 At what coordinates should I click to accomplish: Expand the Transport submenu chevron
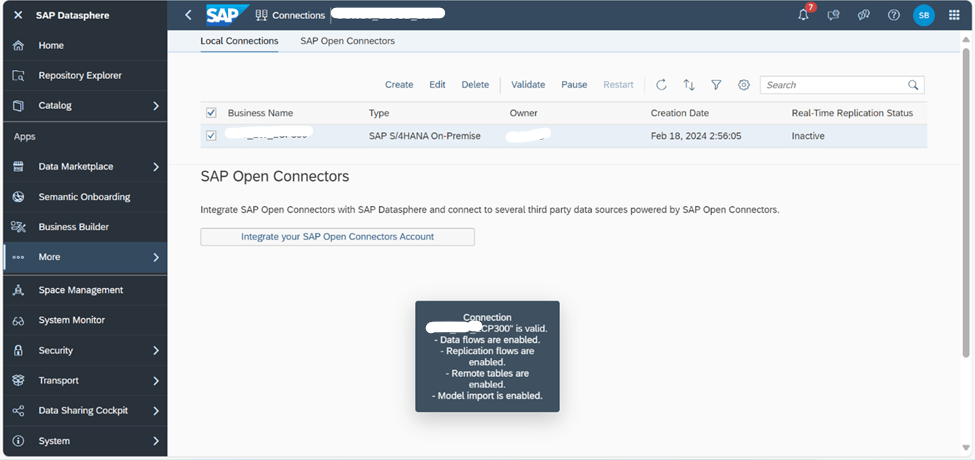click(x=156, y=380)
